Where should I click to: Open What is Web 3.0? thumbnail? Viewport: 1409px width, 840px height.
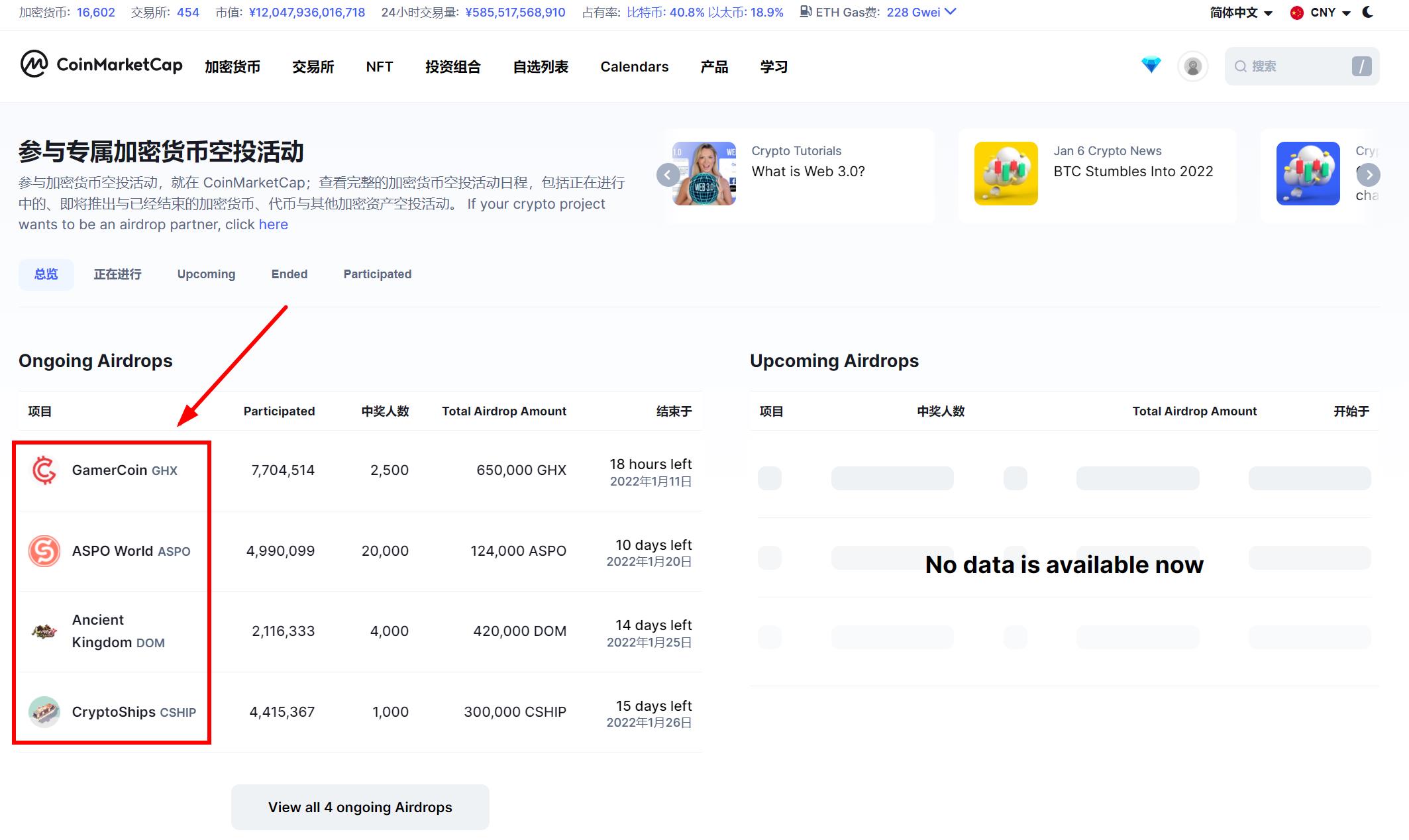point(704,174)
